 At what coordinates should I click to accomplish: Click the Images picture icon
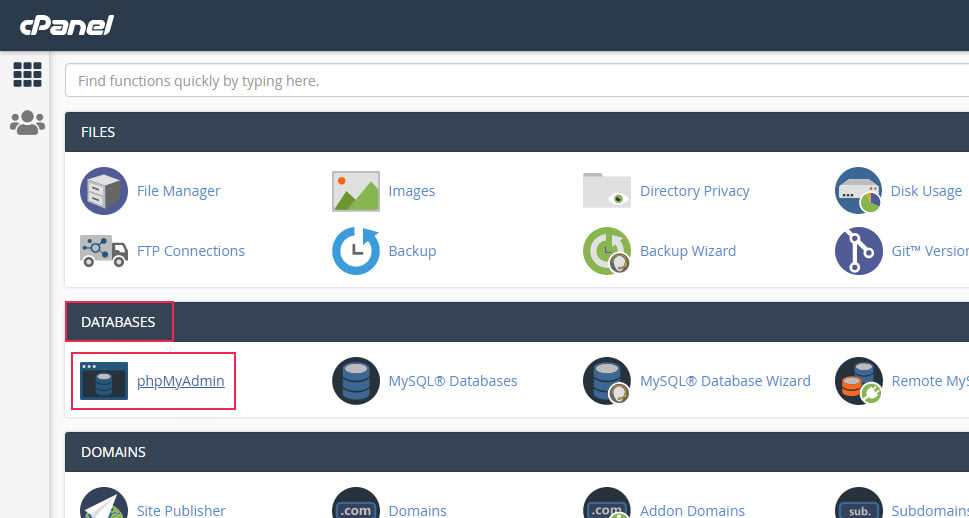[x=355, y=191]
